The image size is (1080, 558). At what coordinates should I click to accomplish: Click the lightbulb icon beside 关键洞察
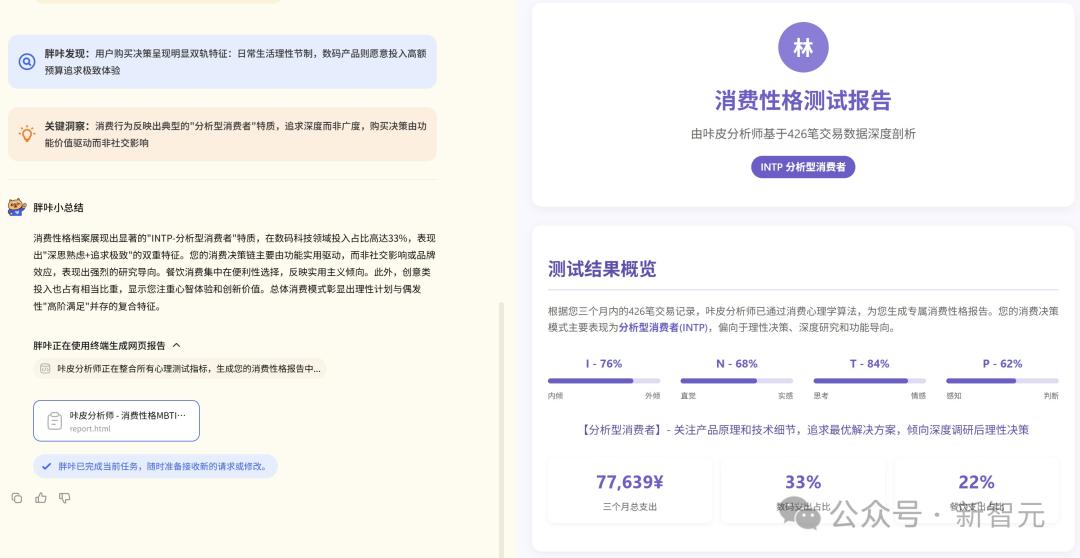[26, 134]
